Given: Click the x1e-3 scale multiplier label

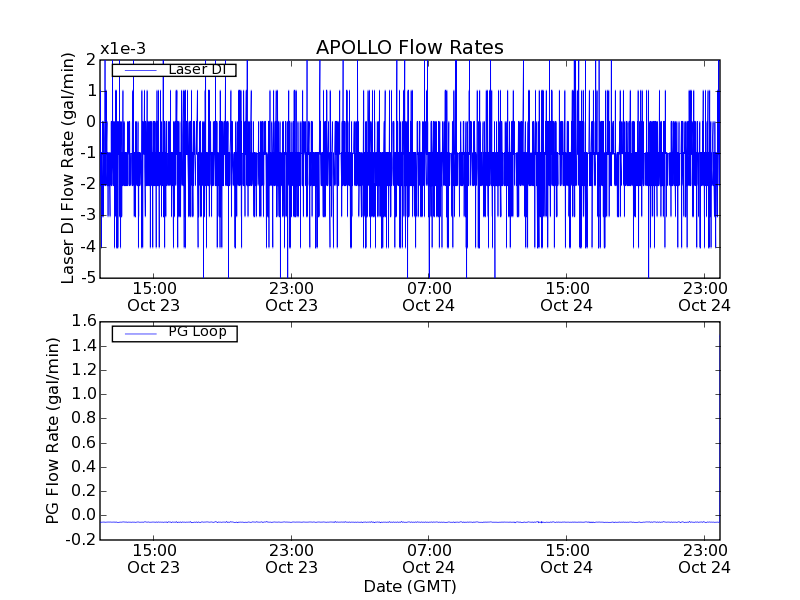Looking at the screenshot, I should click(x=122, y=48).
